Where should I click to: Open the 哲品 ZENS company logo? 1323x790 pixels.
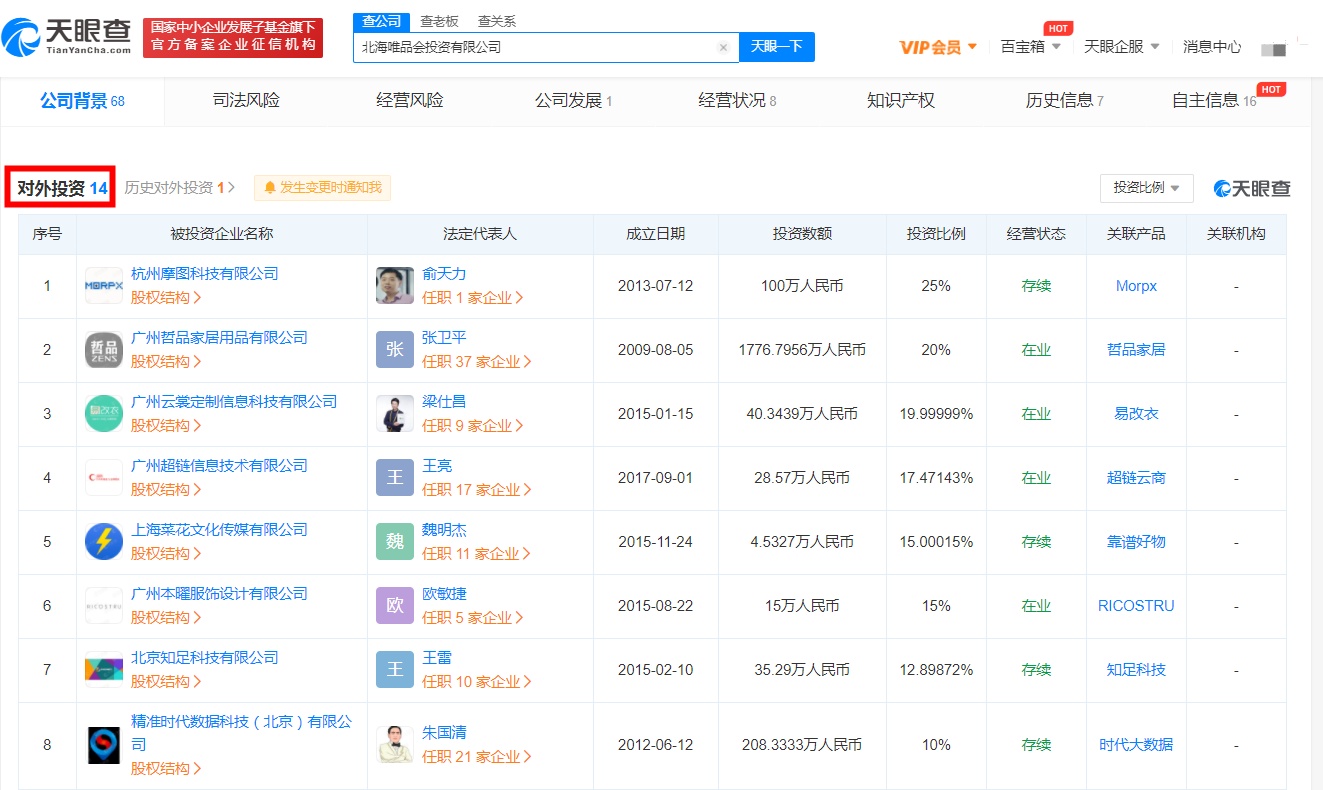point(104,350)
